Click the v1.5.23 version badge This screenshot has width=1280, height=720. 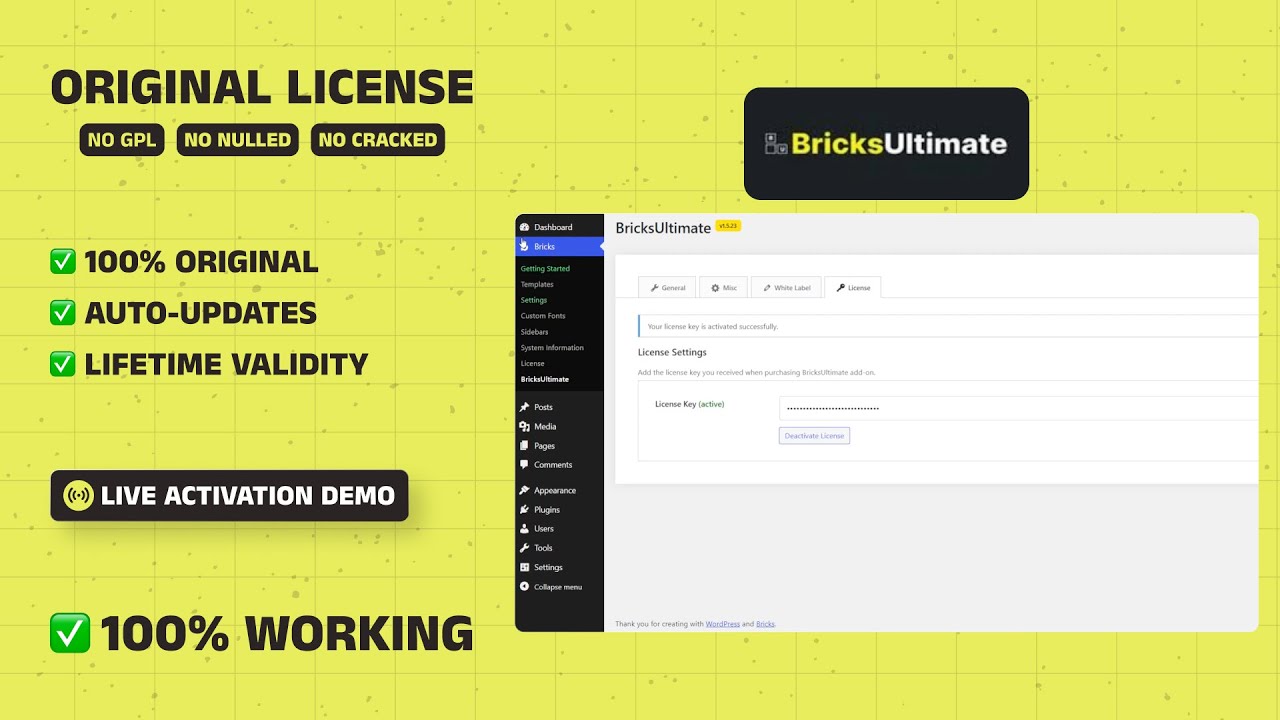point(728,226)
